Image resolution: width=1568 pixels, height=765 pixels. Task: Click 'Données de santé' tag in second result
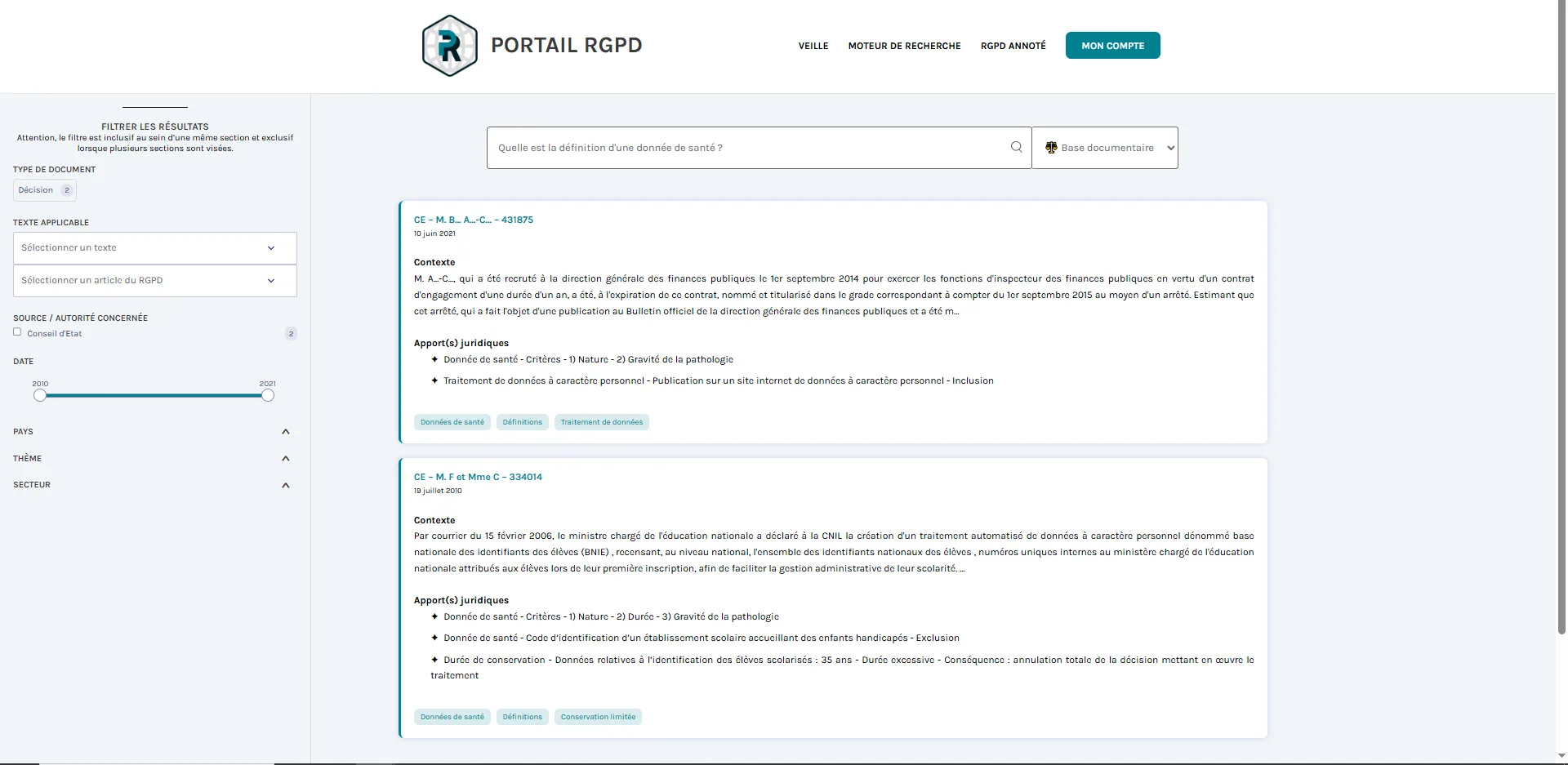(x=452, y=717)
